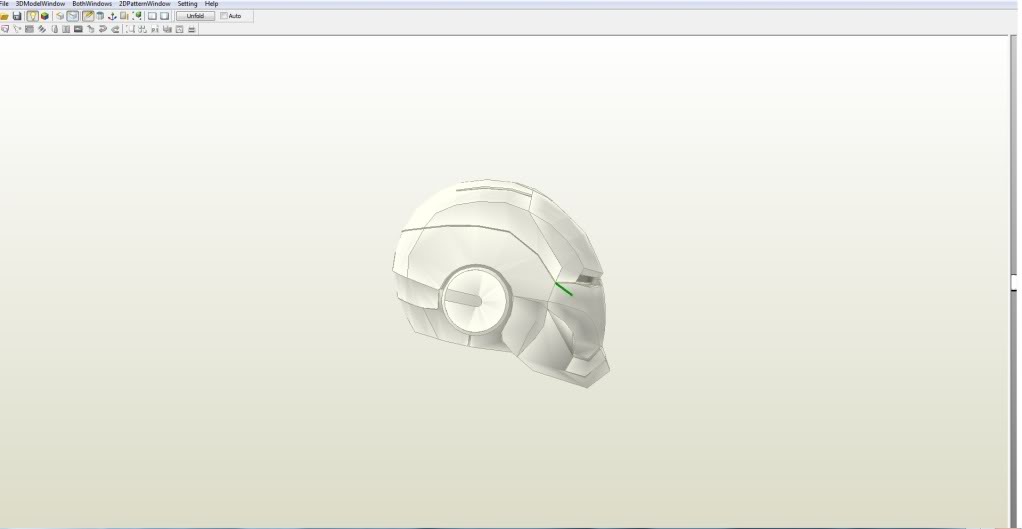
Task: Click the undo curved-arrow icon
Action: coord(103,29)
